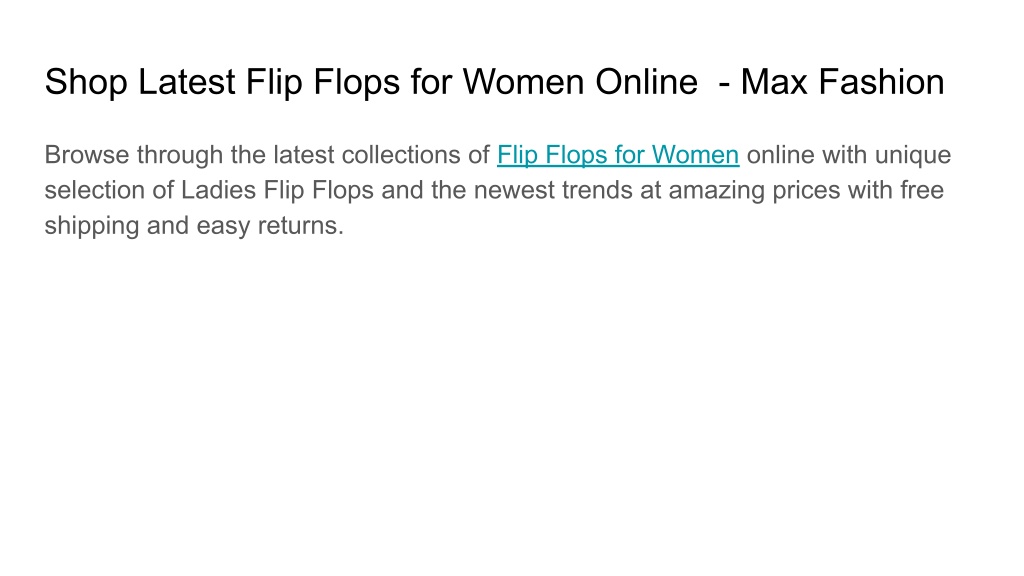Click the dash separator in the title

tap(724, 85)
